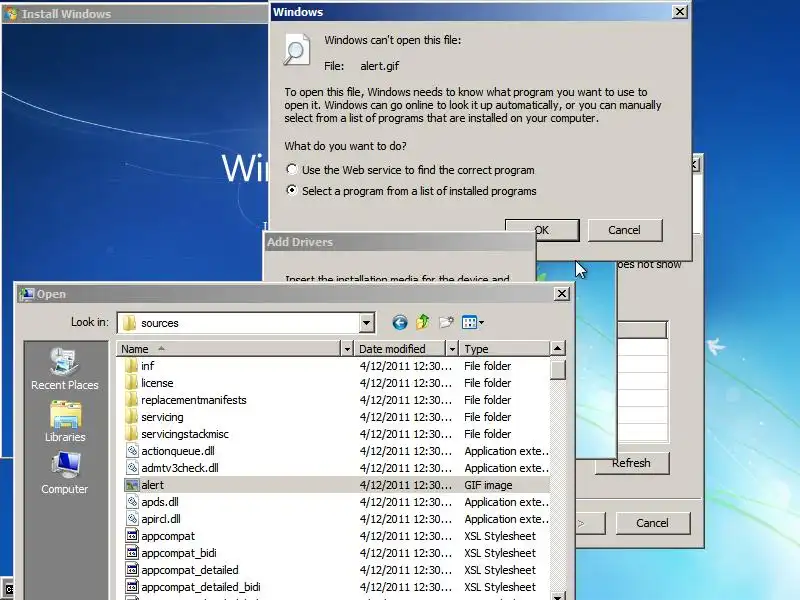Select the servicing folder icon
Image resolution: width=800 pixels, height=600 pixels.
coord(132,416)
